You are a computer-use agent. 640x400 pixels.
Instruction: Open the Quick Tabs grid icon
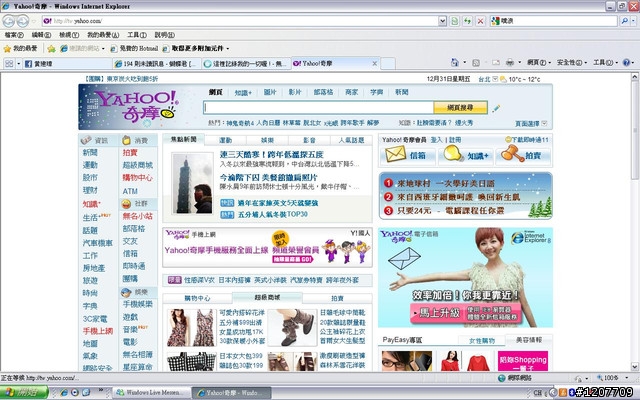pos(9,63)
